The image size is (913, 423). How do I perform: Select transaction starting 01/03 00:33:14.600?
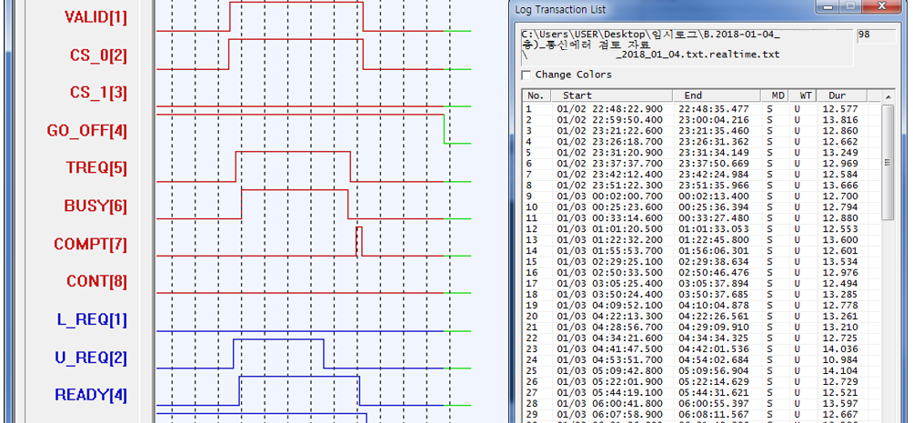tap(702, 218)
